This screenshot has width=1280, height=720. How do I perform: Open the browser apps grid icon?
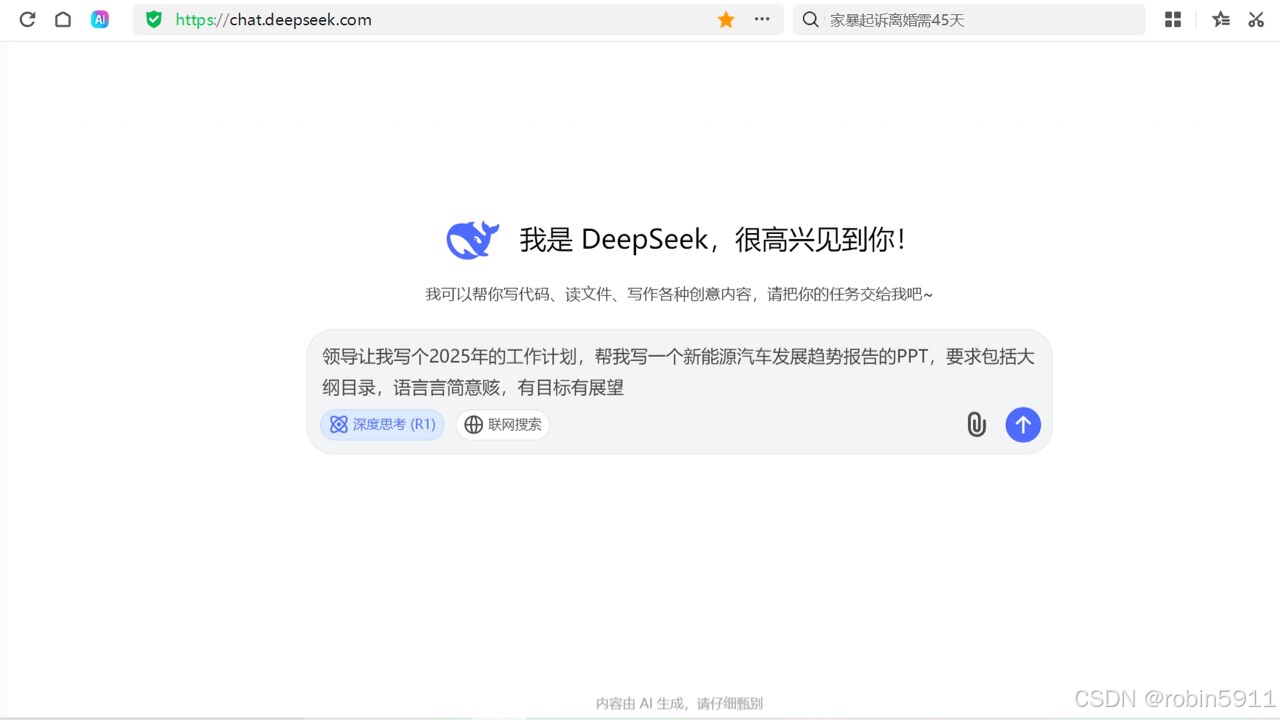[1173, 19]
